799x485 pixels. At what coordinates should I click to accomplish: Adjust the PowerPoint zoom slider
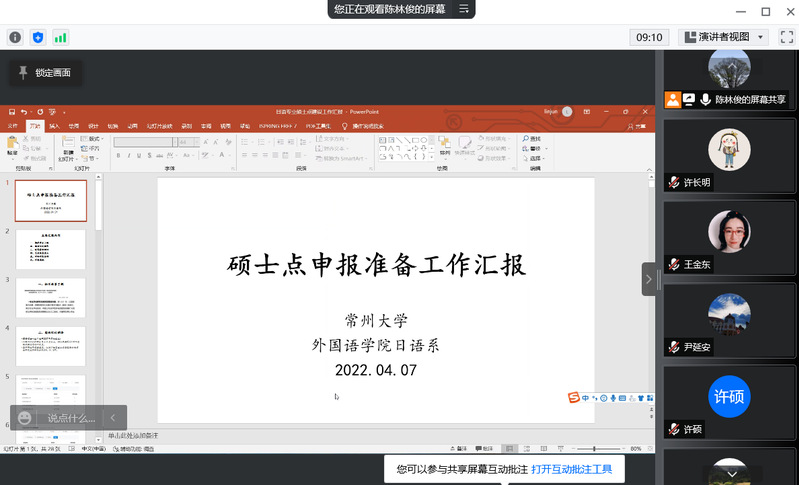(593, 449)
